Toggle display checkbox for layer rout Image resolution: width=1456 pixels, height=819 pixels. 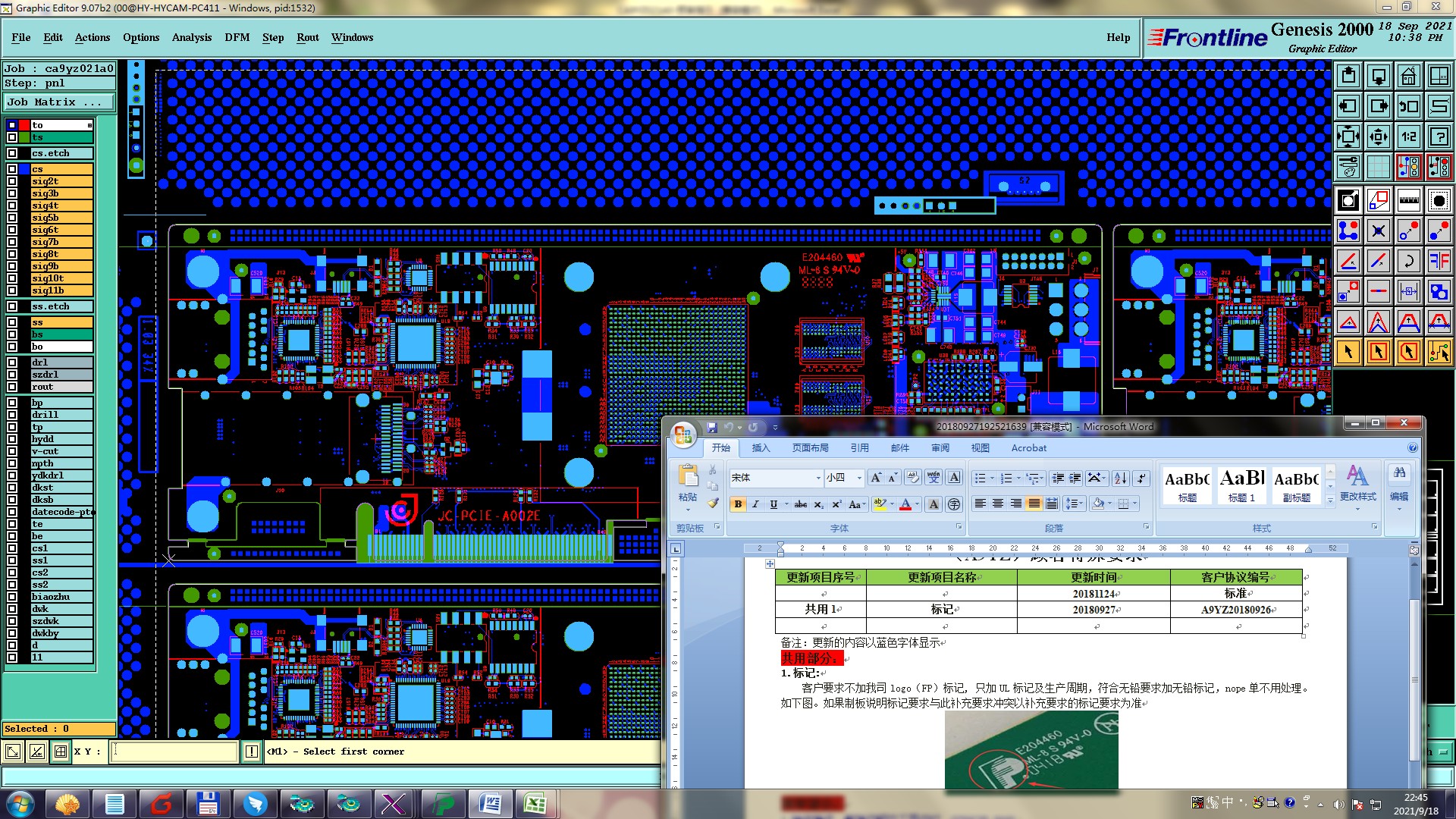(x=12, y=387)
